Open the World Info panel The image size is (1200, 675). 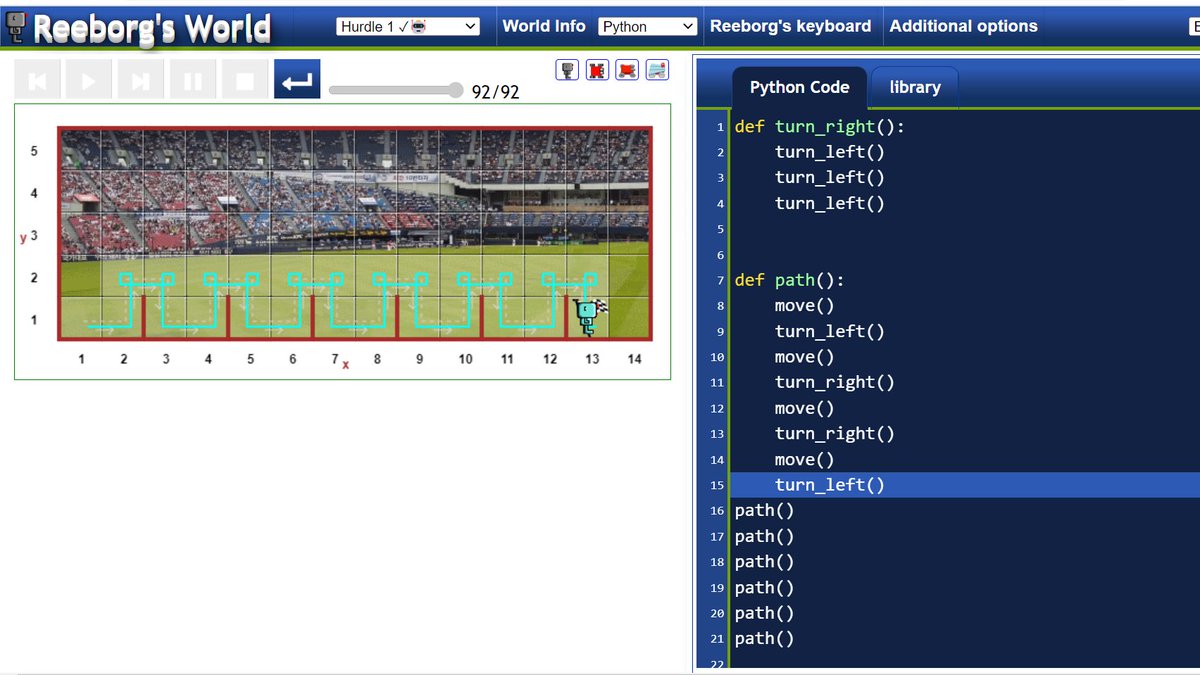pyautogui.click(x=544, y=26)
